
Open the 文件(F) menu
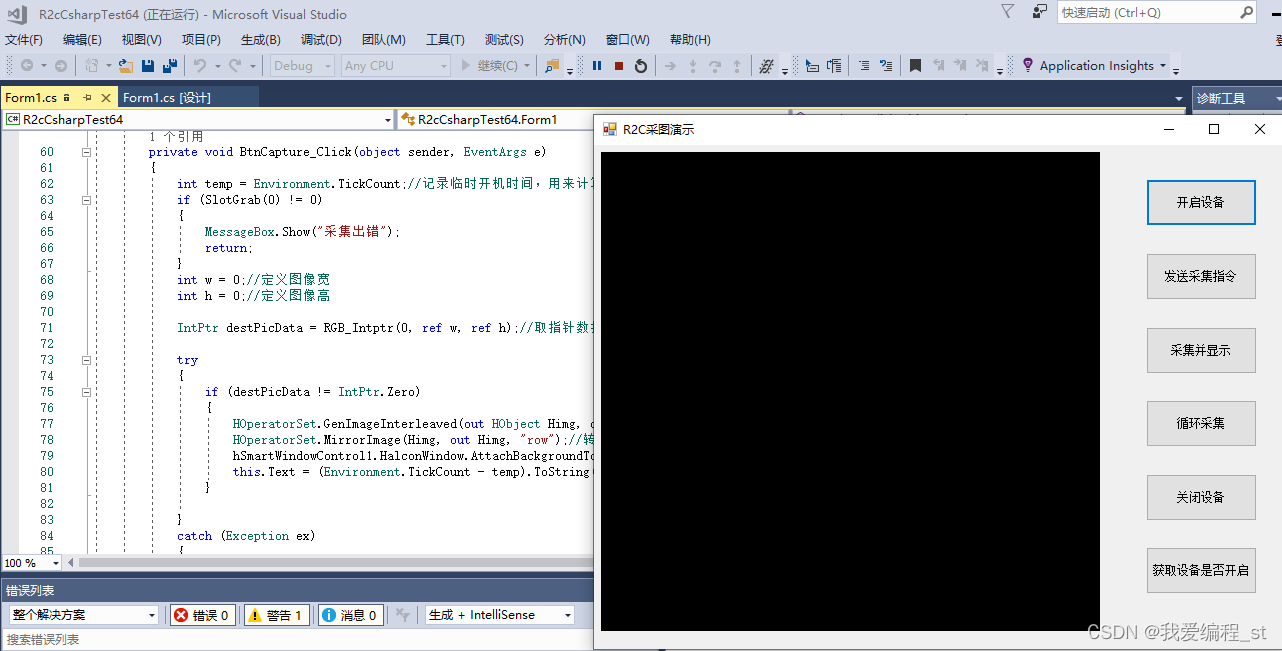tap(24, 40)
